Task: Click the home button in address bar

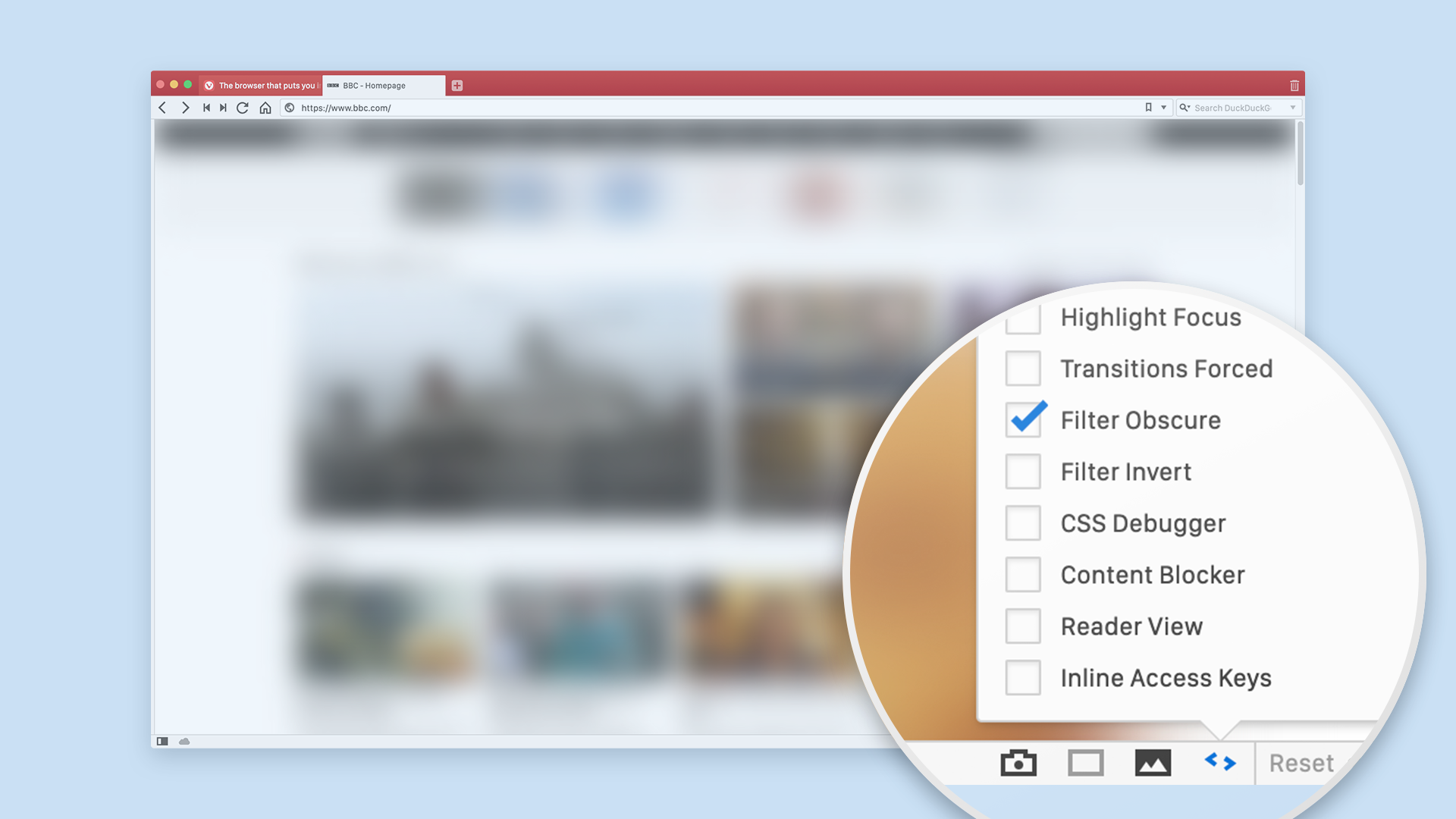Action: tap(264, 107)
